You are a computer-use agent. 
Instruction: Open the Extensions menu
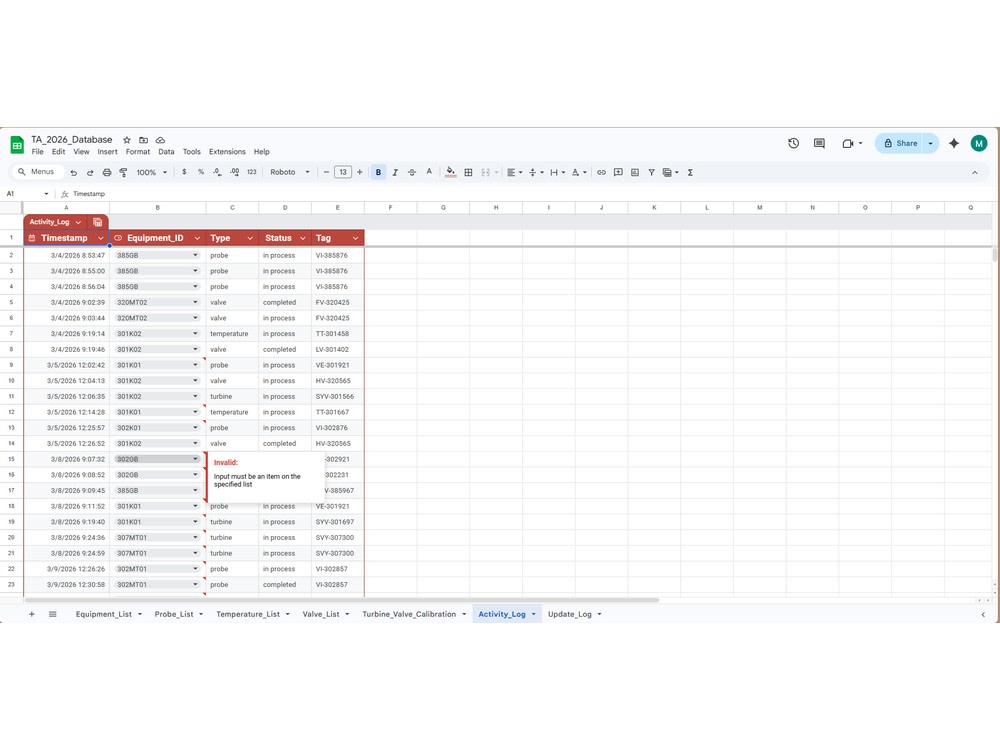227,152
